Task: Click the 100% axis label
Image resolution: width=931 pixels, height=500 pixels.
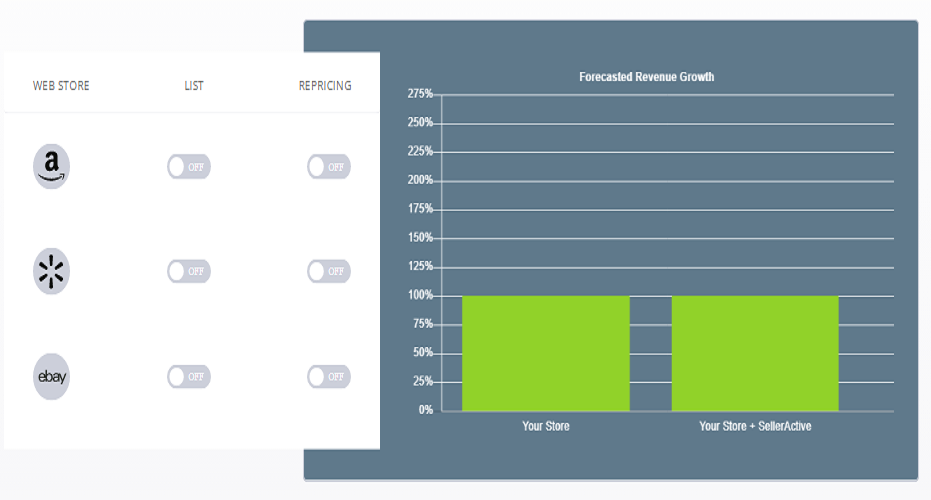Action: 420,295
